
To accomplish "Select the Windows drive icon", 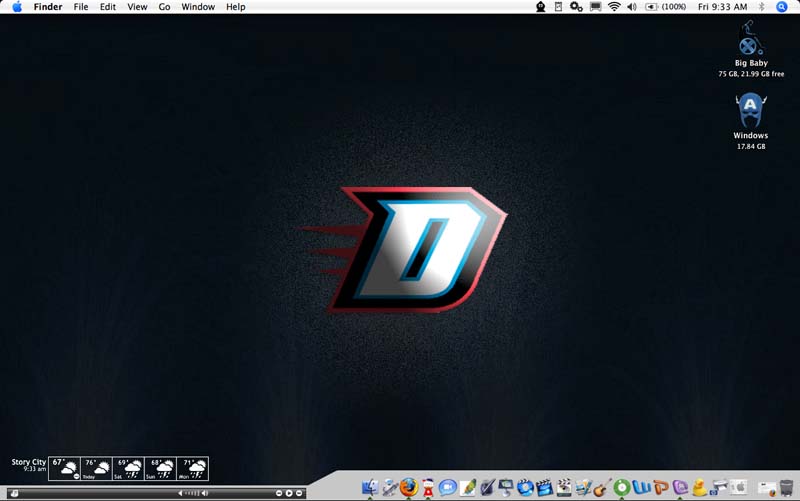I will click(x=751, y=110).
